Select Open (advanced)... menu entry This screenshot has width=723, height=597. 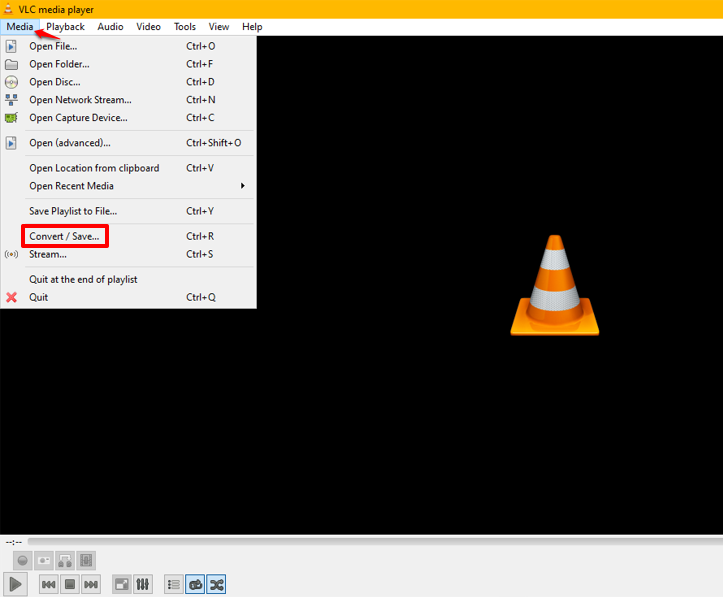tap(129, 143)
